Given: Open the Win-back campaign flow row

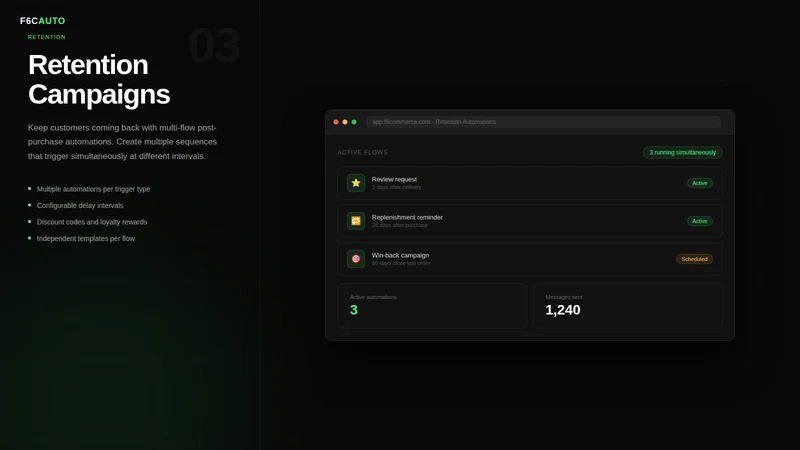Looking at the screenshot, I should [530, 259].
